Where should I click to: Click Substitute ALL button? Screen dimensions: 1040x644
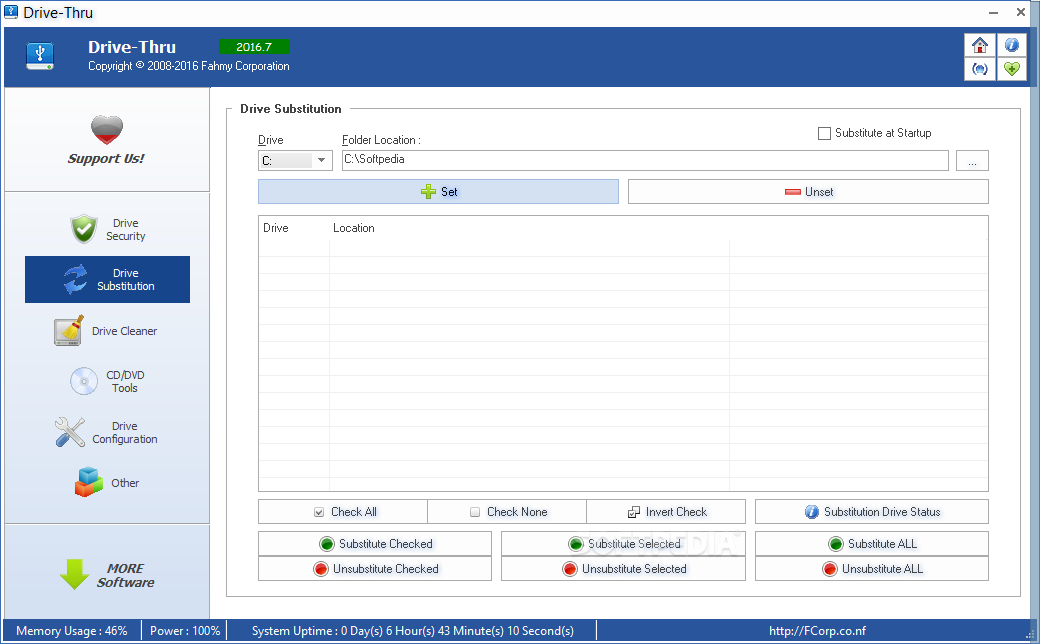[872, 544]
